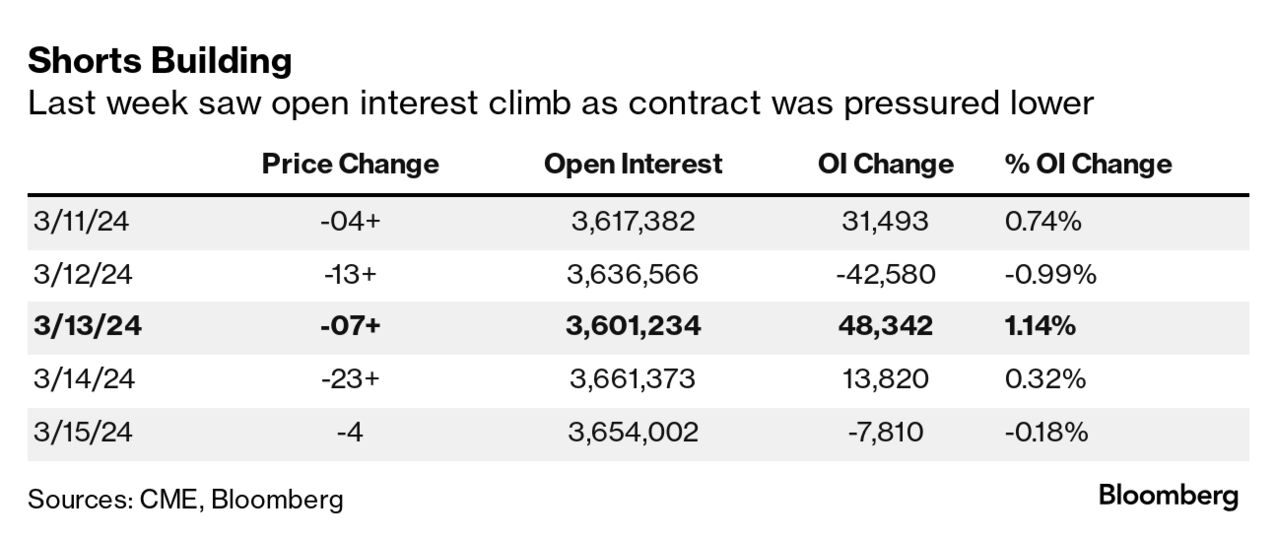This screenshot has height=540, width=1277.
Task: Click the % OI Change column header
Action: coord(1088,165)
